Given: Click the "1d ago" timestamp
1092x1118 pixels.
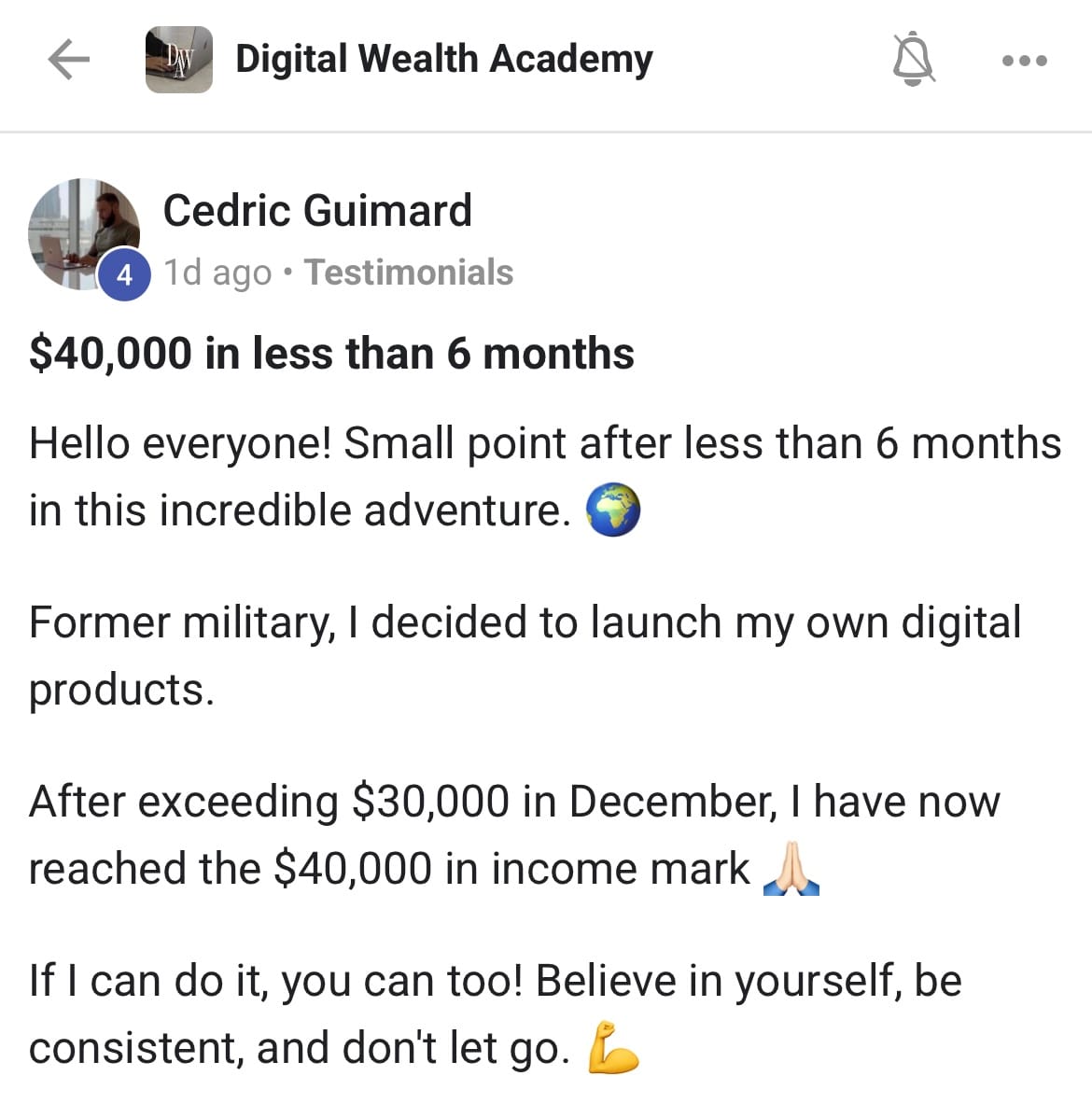Looking at the screenshot, I should (217, 273).
